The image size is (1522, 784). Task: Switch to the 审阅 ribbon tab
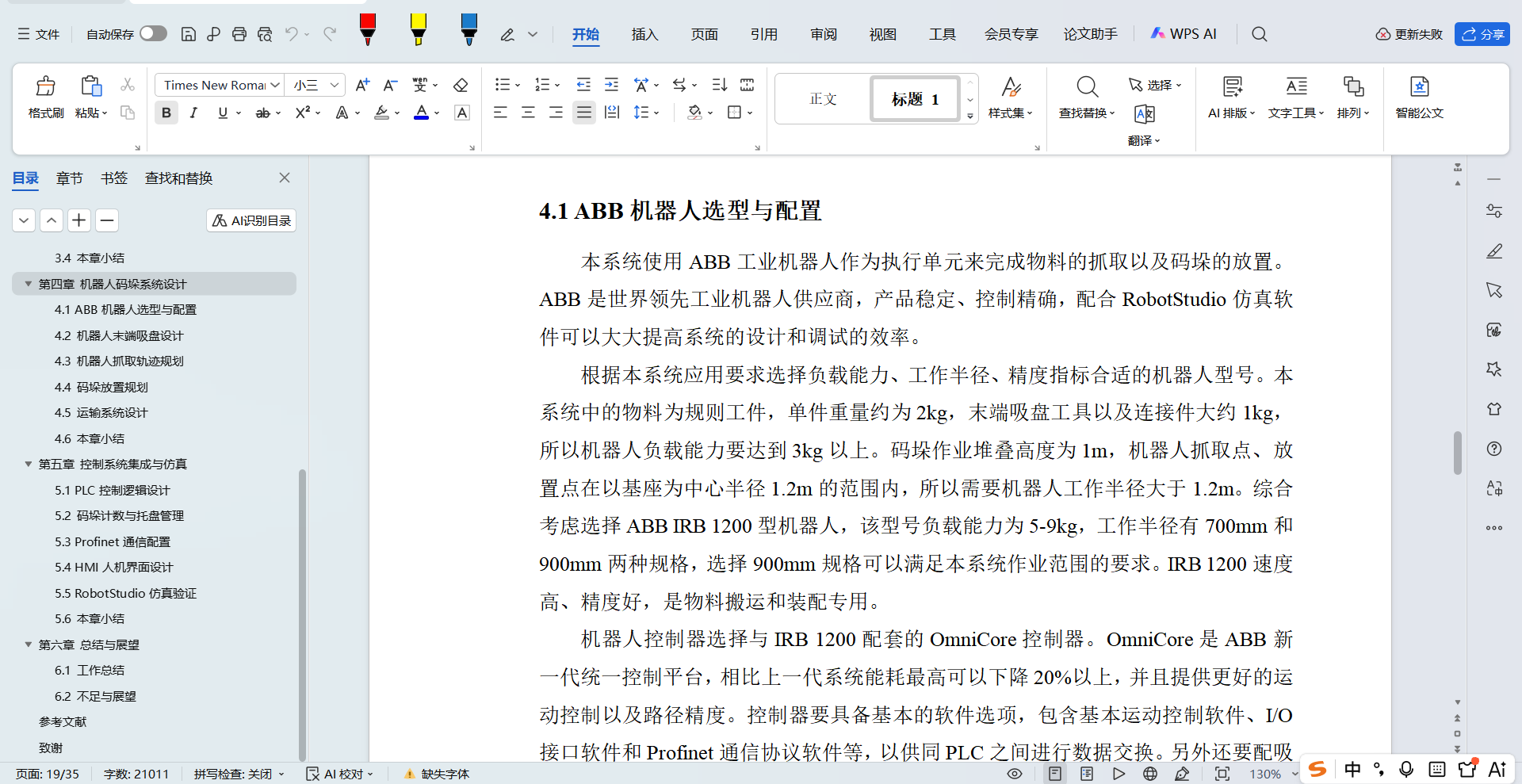click(824, 34)
